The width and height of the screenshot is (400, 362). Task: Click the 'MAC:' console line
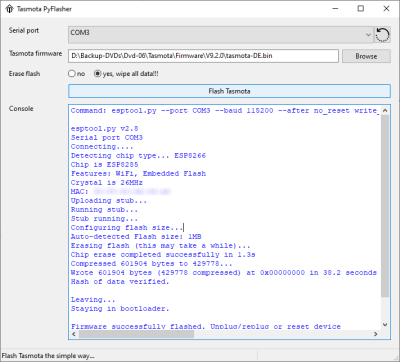[x=121, y=192]
